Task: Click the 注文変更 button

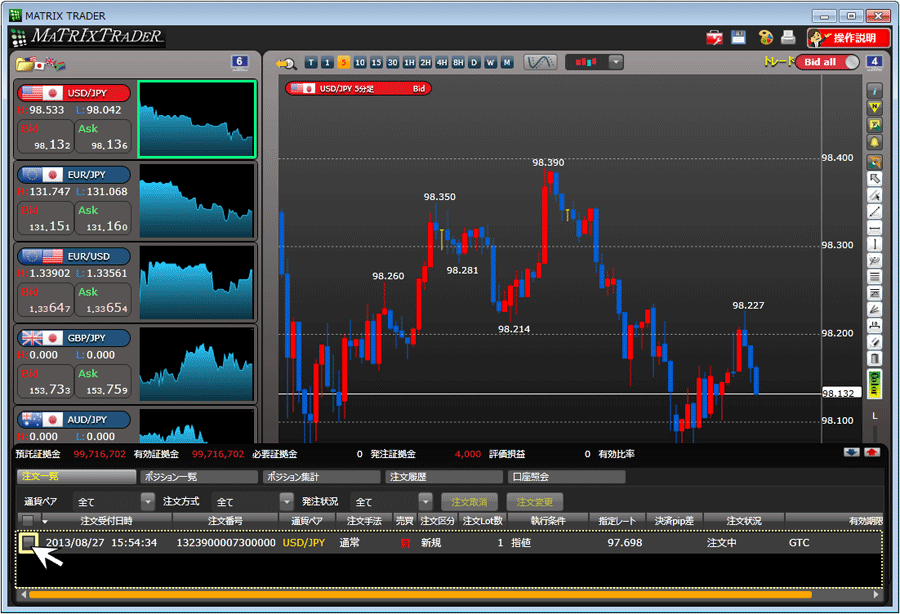Action: pyautogui.click(x=534, y=502)
